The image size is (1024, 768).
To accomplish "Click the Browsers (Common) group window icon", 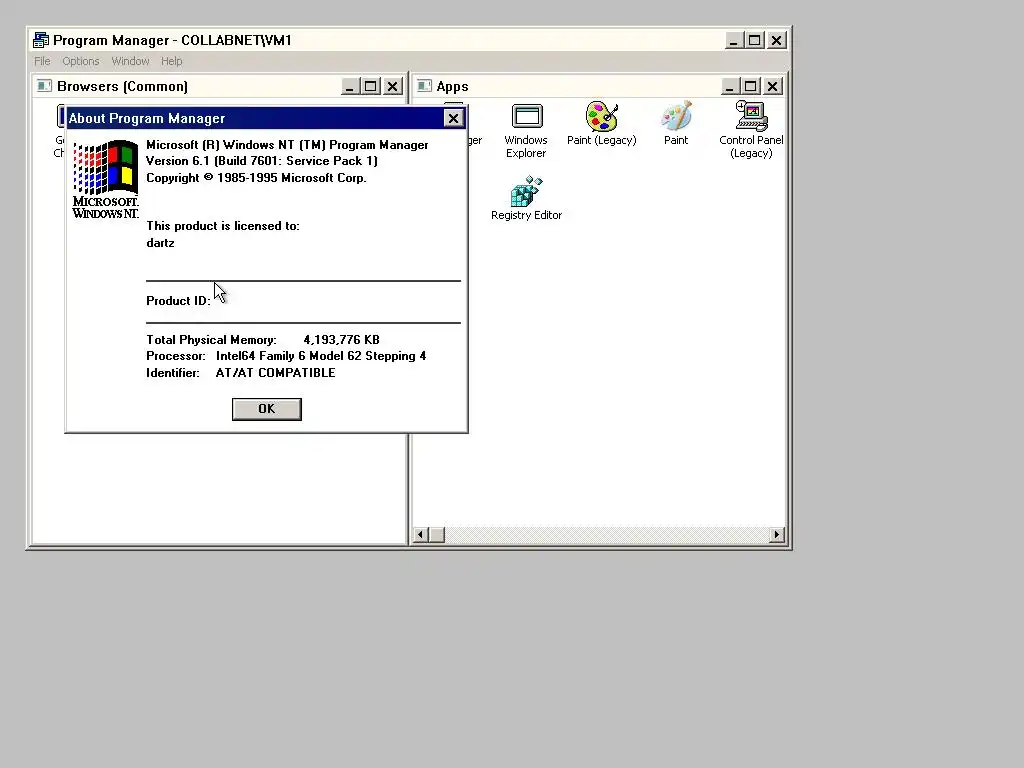I will pyautogui.click(x=44, y=86).
